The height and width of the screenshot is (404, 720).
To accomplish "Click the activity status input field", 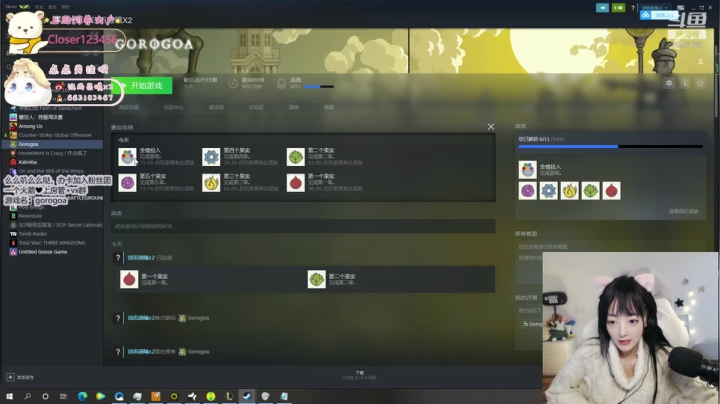I will click(303, 226).
